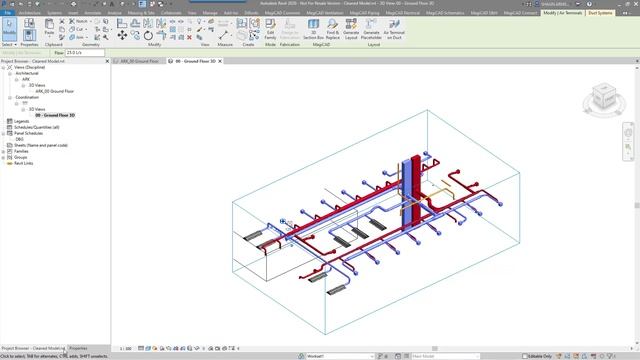640x360 pixels.
Task: Switch to the ARK_00 Ground Floor view tab
Action: (x=139, y=61)
